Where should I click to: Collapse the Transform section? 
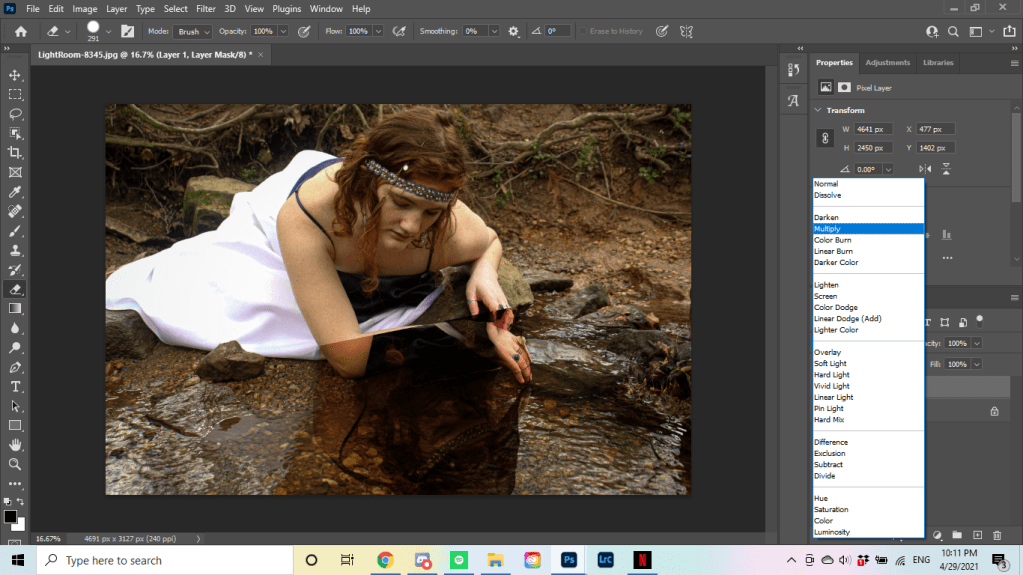[x=817, y=110]
